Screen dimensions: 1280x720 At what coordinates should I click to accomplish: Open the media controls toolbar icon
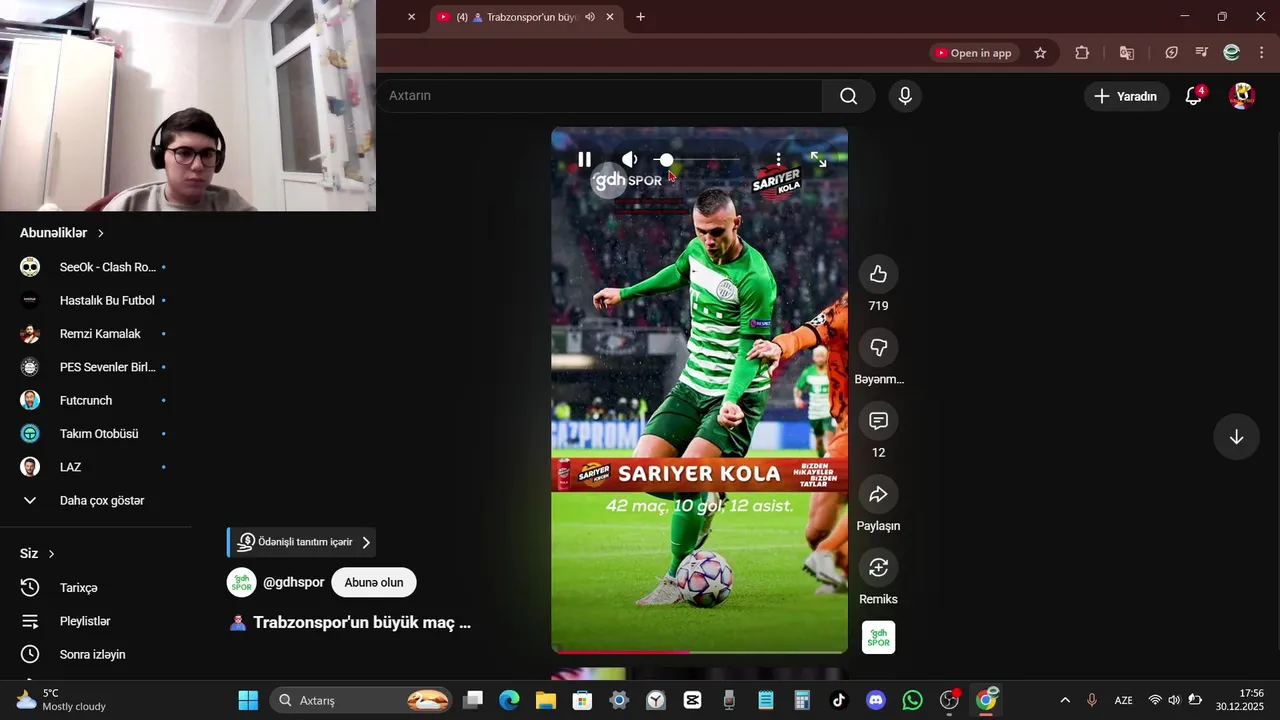pyautogui.click(x=1202, y=53)
